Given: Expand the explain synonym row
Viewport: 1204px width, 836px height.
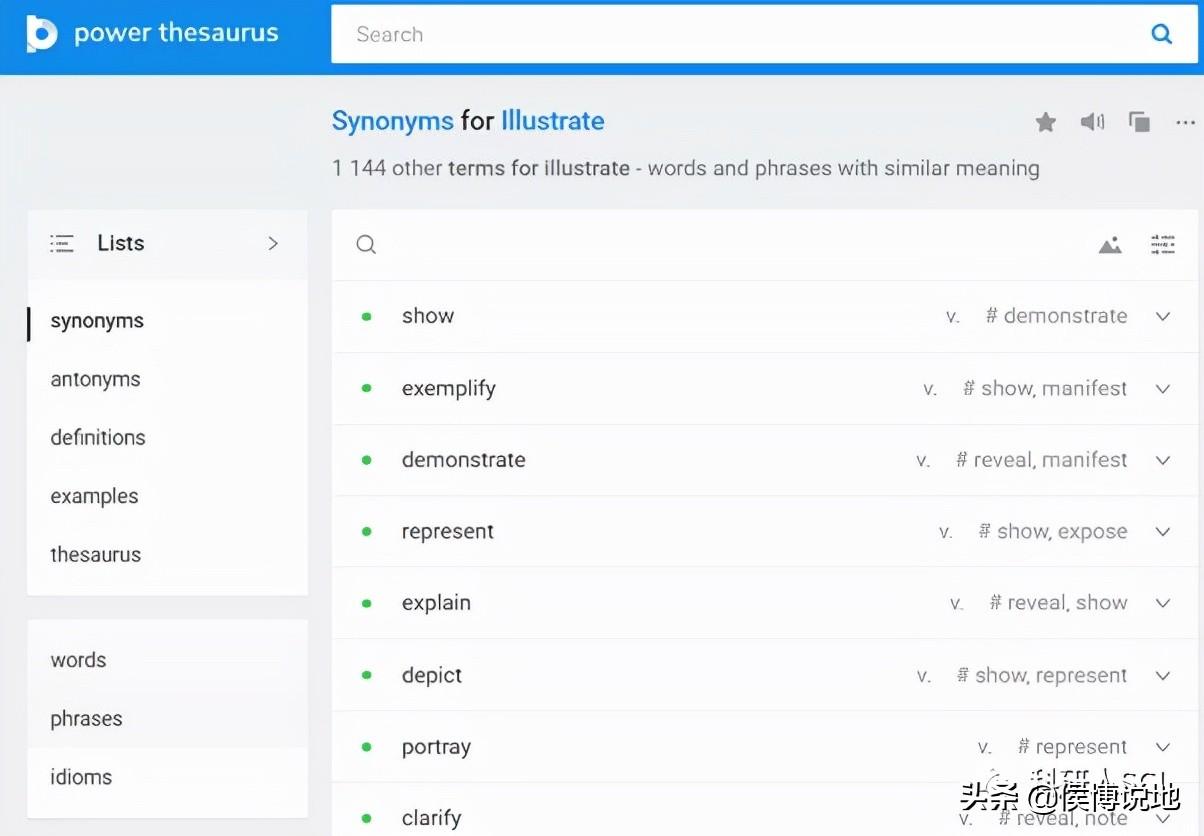Looking at the screenshot, I should click(1163, 603).
